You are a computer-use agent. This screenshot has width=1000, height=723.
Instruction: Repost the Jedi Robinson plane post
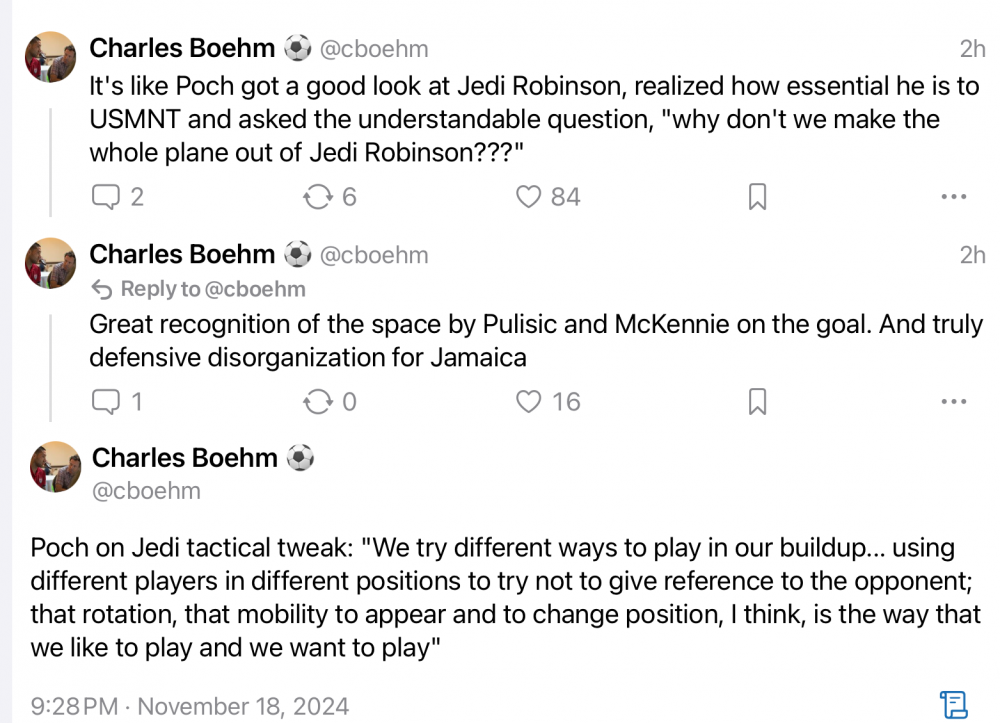[x=317, y=197]
